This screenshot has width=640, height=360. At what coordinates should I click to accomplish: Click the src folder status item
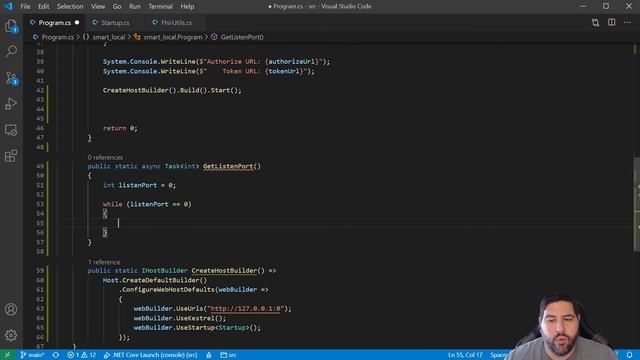tap(229, 355)
